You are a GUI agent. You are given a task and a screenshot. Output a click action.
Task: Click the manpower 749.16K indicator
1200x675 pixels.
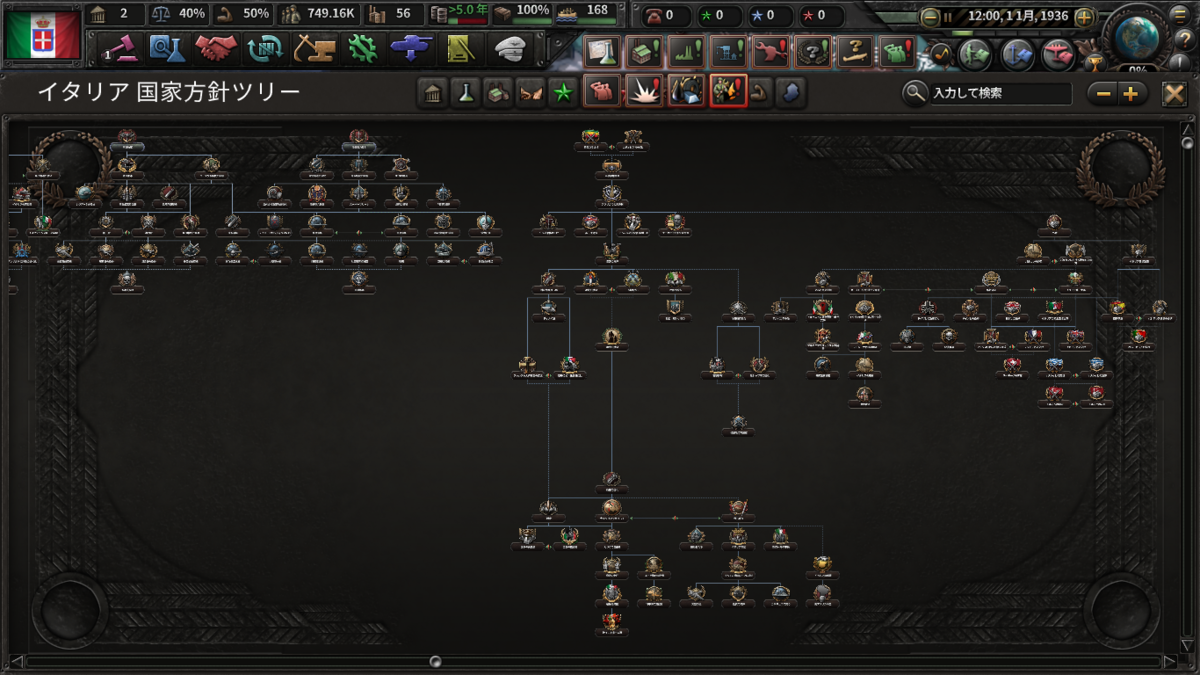(317, 14)
